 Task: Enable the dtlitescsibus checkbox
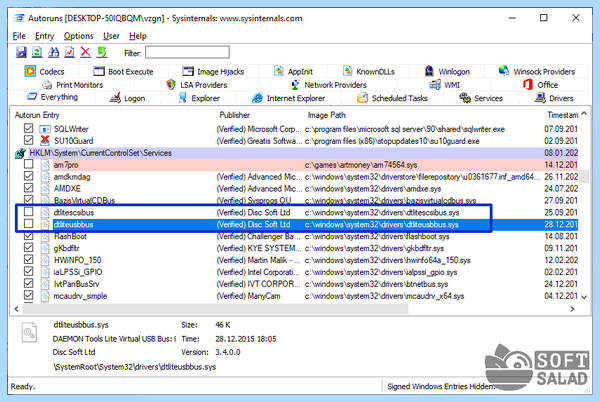pyautogui.click(x=28, y=212)
